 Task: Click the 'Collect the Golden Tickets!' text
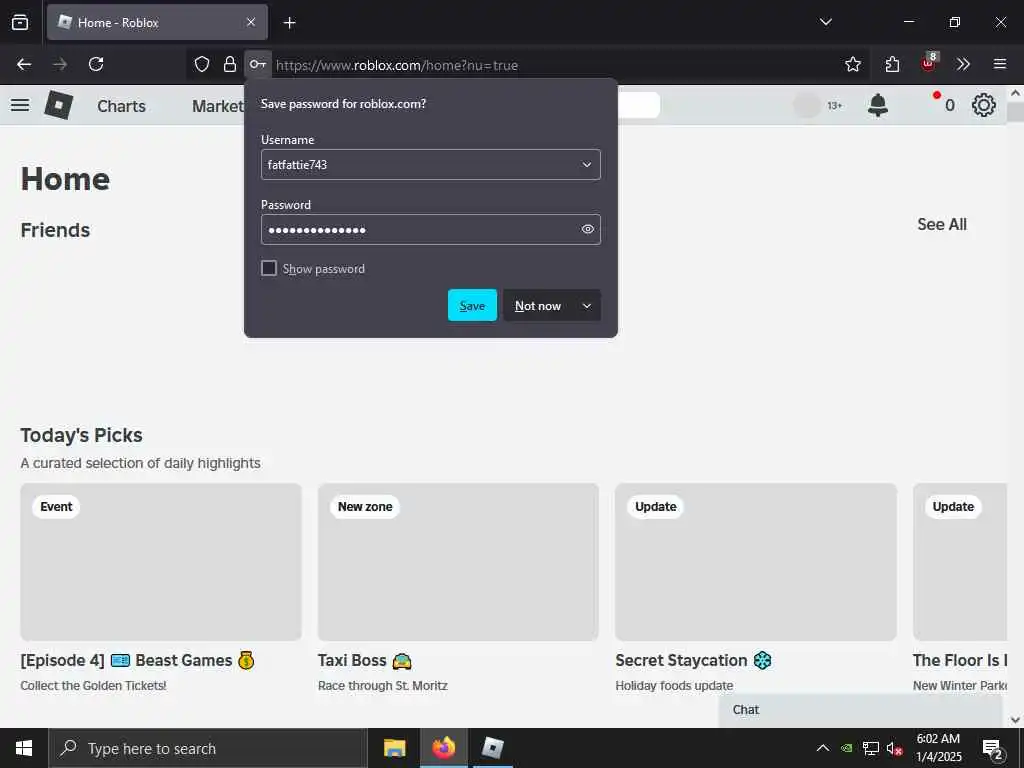pos(93,686)
